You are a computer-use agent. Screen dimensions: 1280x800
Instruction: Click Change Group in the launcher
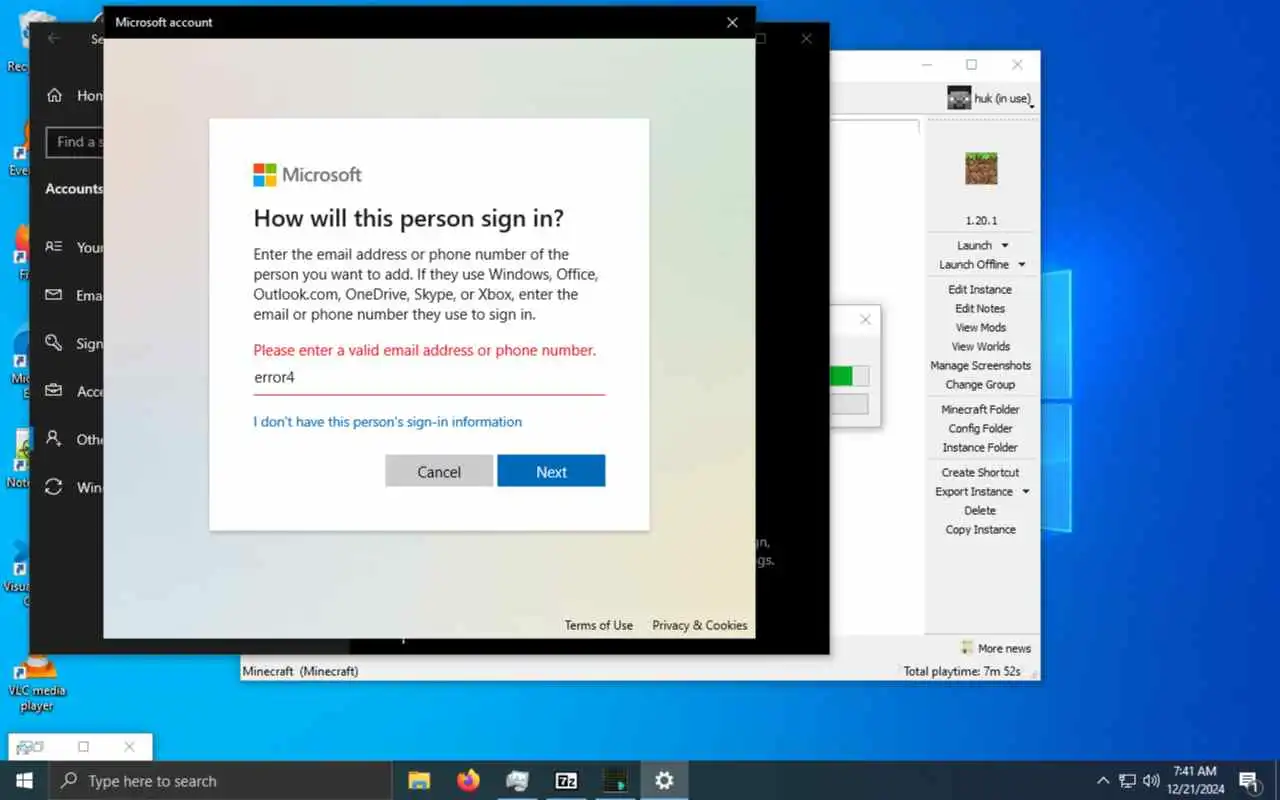click(980, 385)
